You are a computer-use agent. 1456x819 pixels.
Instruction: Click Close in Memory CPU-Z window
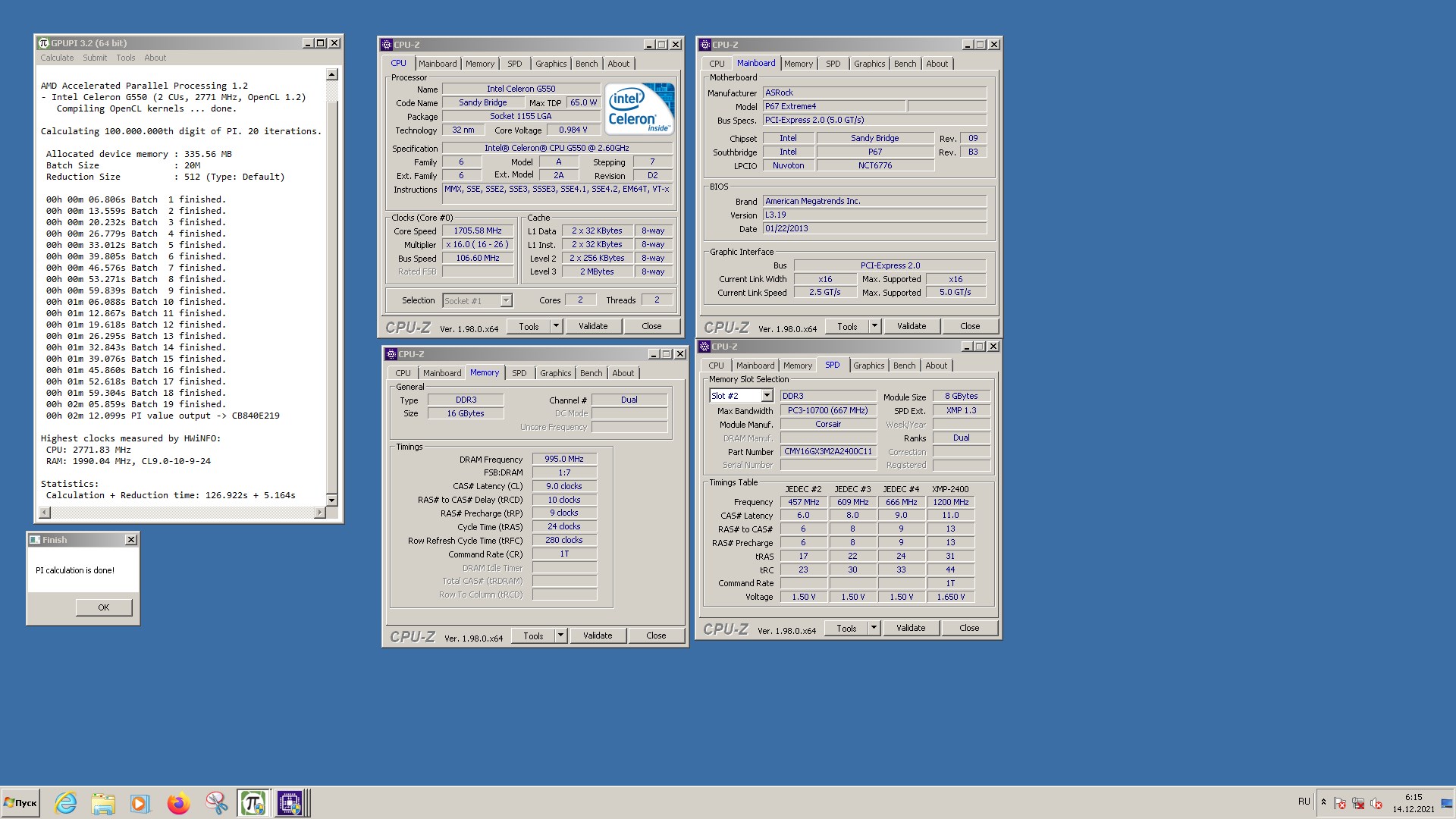pos(656,635)
